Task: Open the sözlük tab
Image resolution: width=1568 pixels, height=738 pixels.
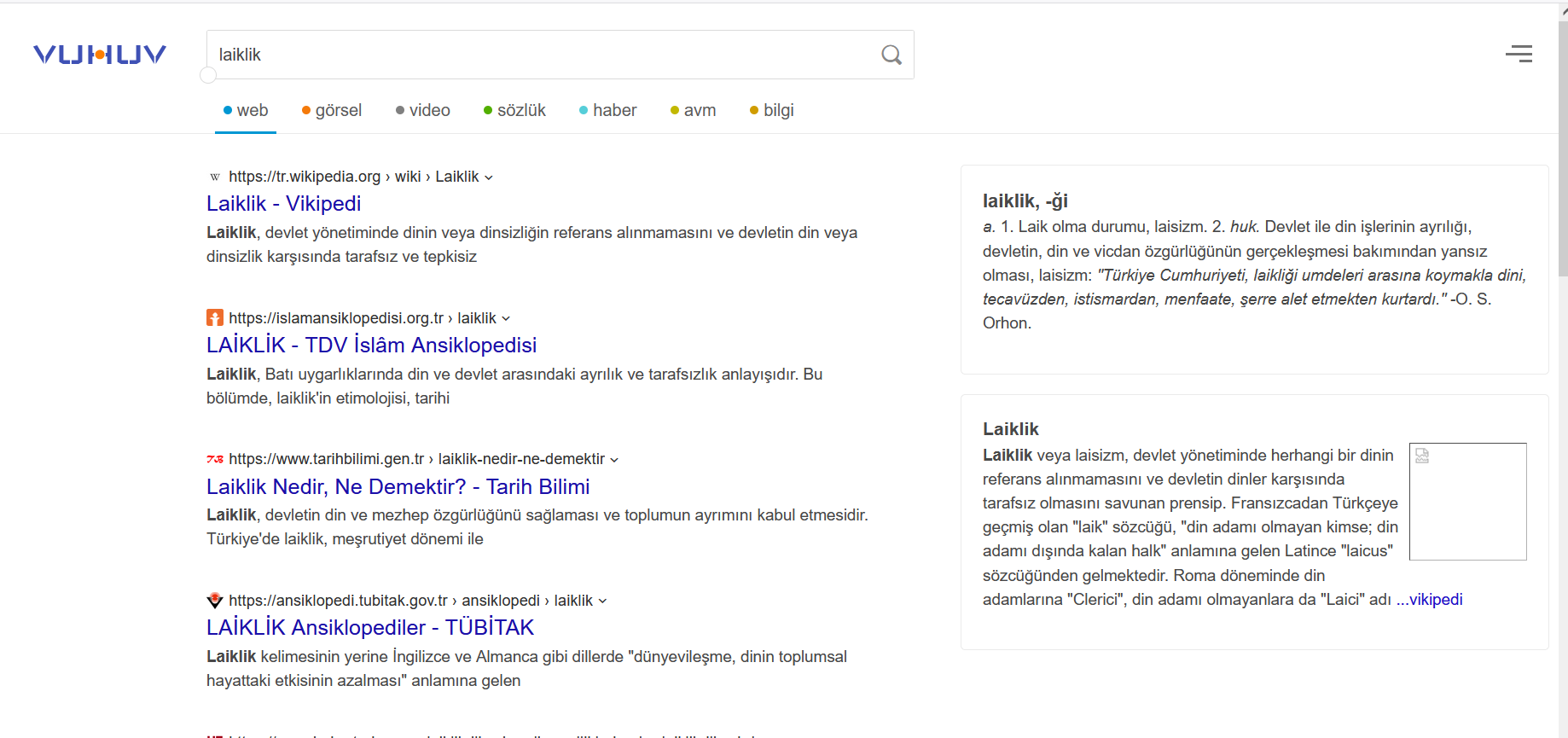Action: click(x=514, y=110)
